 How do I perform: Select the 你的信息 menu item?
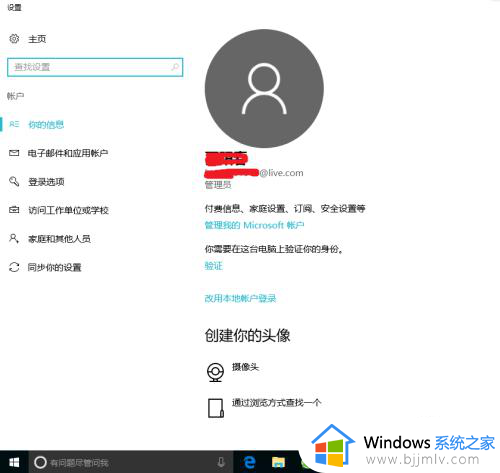pyautogui.click(x=46, y=125)
